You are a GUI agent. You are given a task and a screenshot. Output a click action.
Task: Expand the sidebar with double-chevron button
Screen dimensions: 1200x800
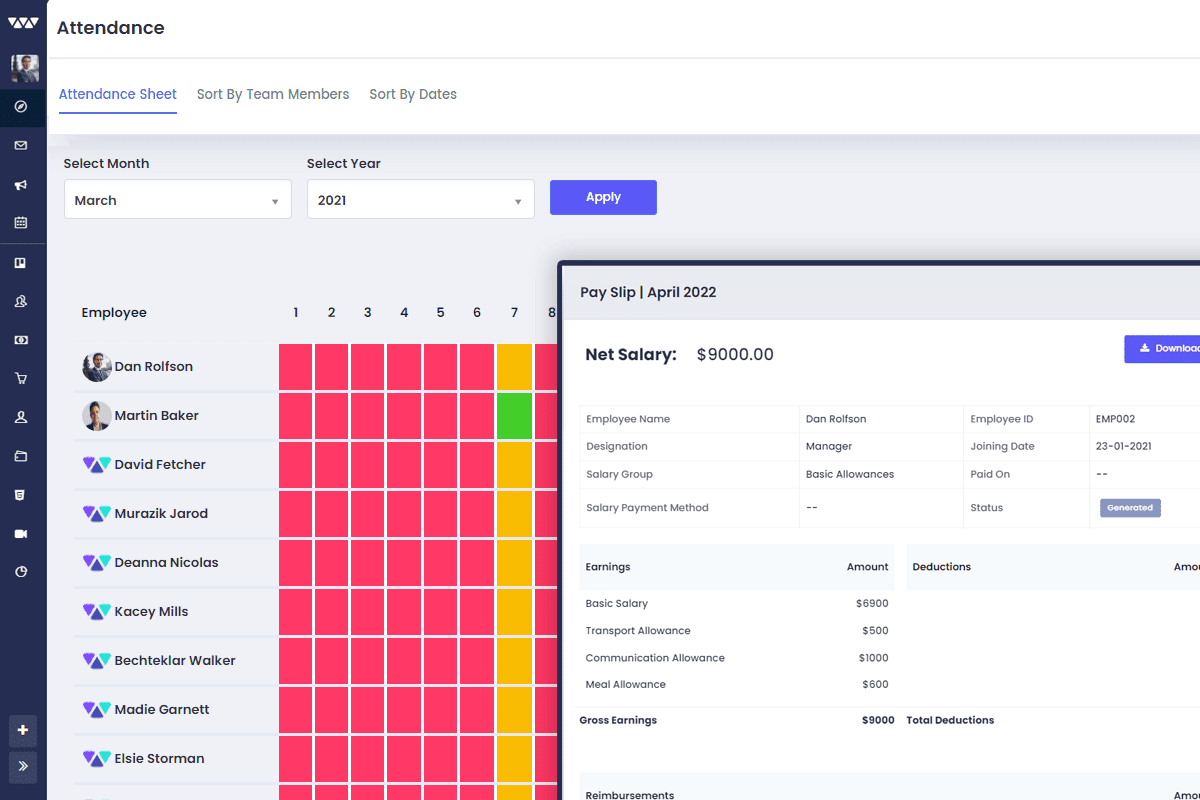(23, 767)
